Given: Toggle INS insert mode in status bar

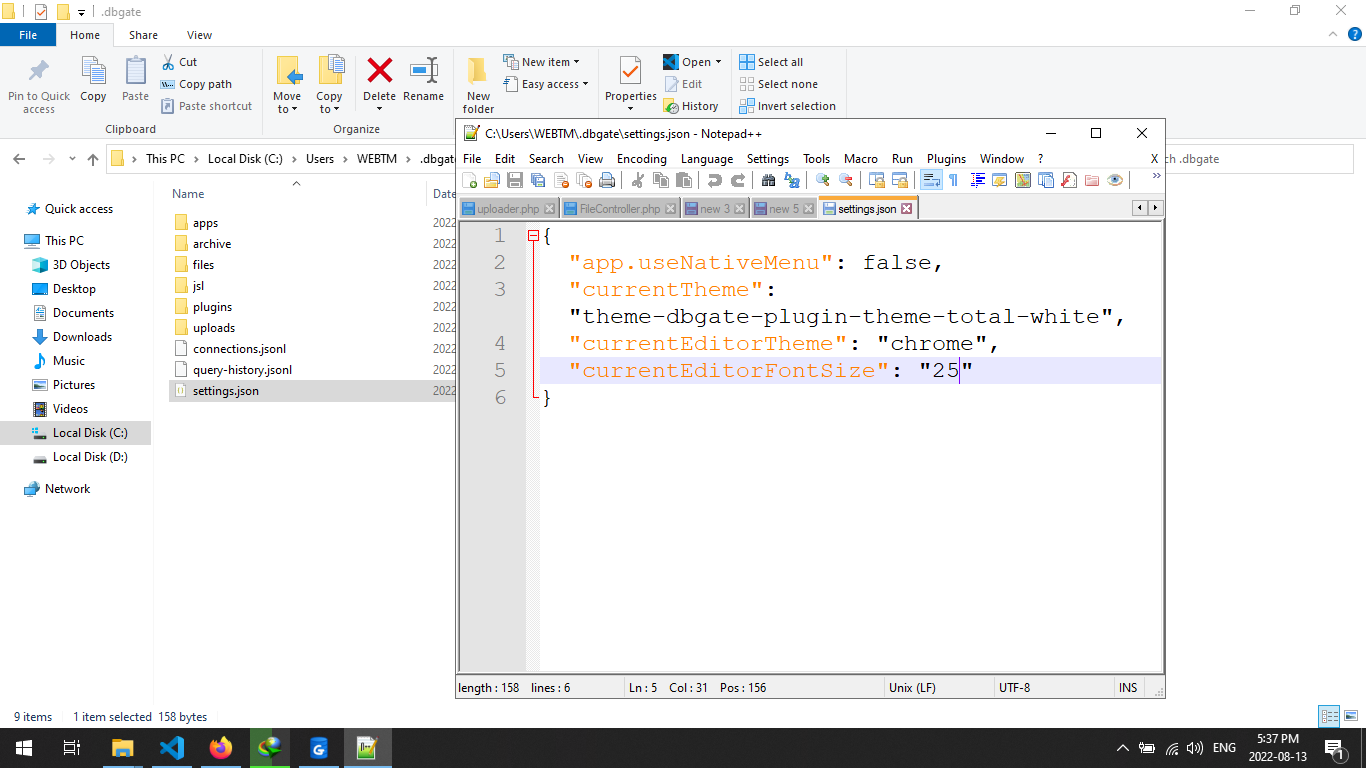Looking at the screenshot, I should pyautogui.click(x=1128, y=688).
